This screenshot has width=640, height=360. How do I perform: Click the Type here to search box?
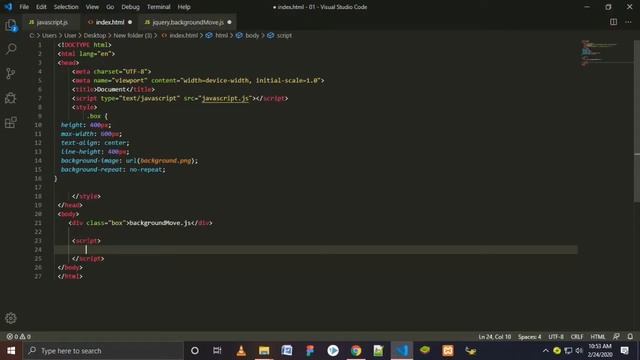coord(103,351)
